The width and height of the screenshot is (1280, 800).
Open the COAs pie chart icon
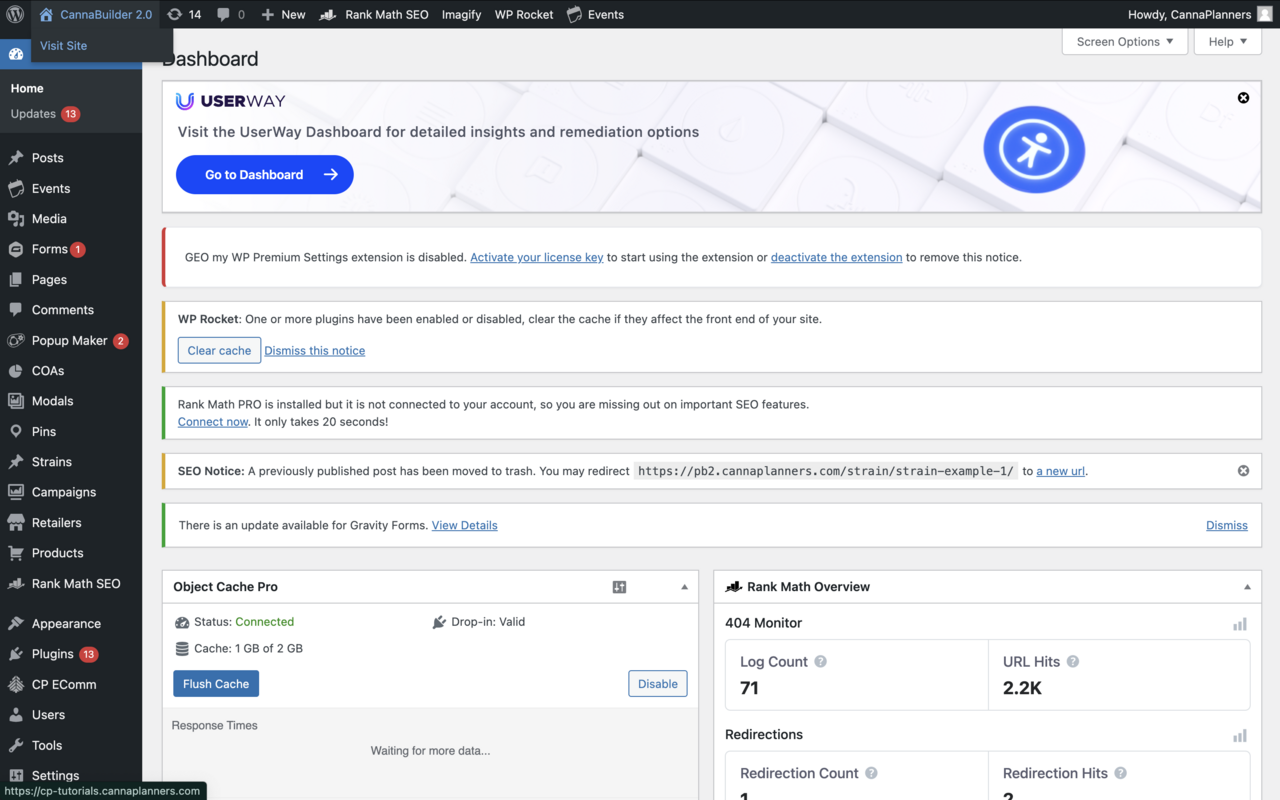pyautogui.click(x=15, y=371)
